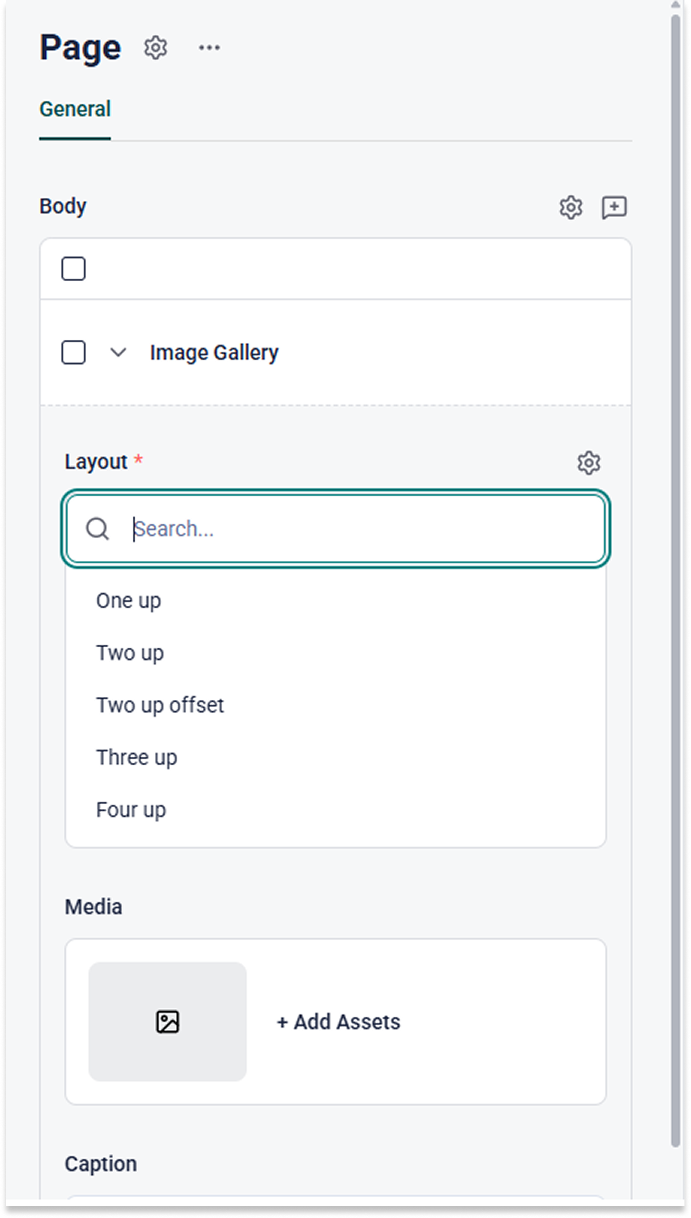Select the Three up layout option

[x=137, y=757]
